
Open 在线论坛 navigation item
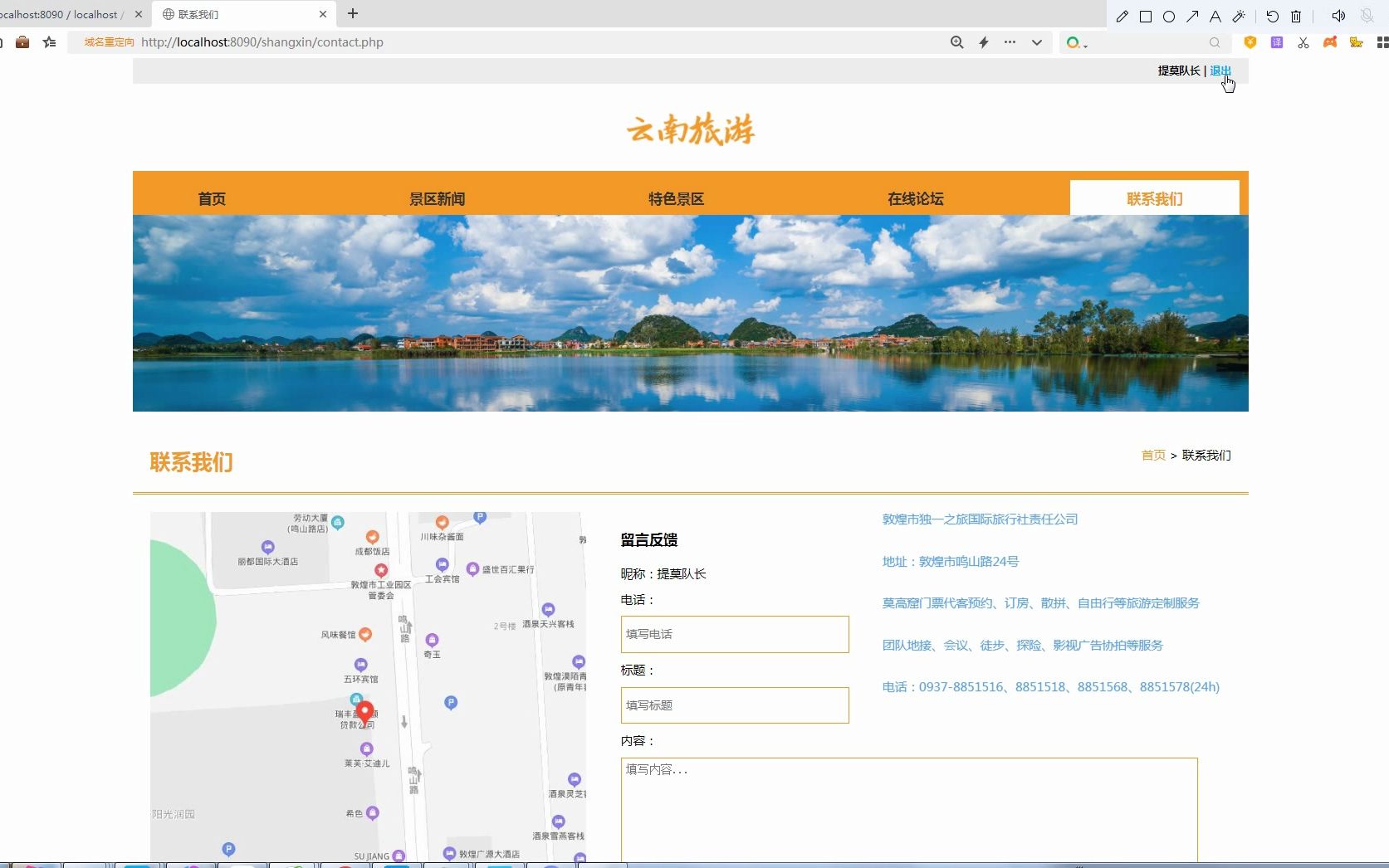tap(915, 198)
